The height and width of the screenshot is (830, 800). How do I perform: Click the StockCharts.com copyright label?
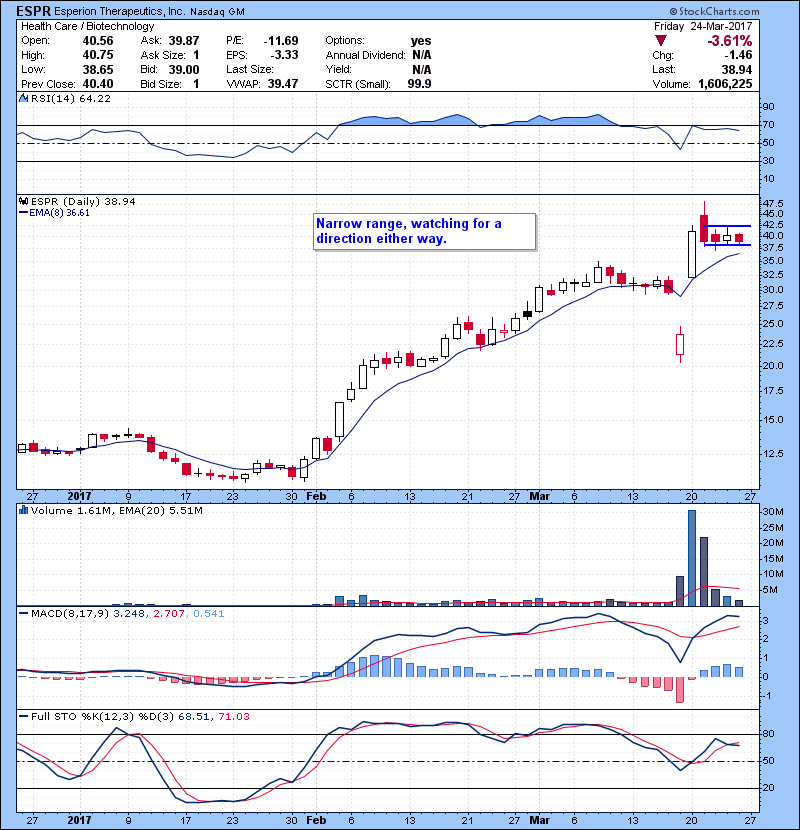click(714, 11)
